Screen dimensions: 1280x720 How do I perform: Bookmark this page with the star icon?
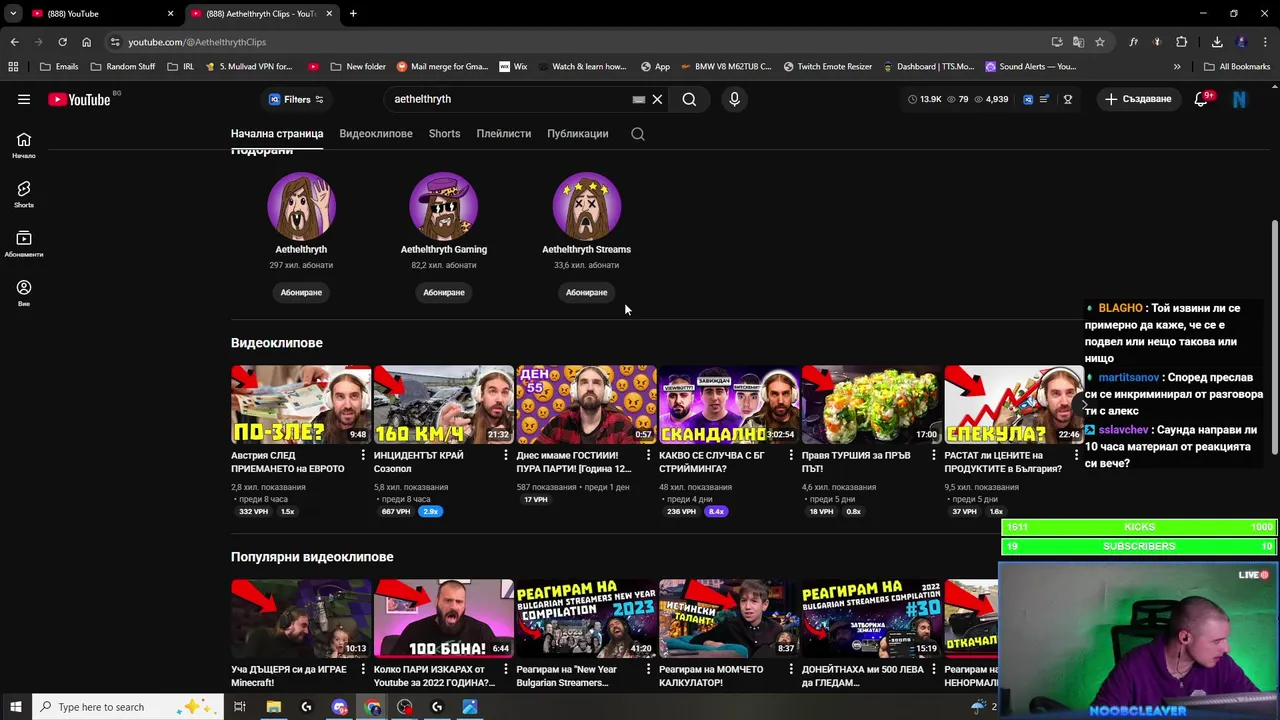tap(1100, 42)
